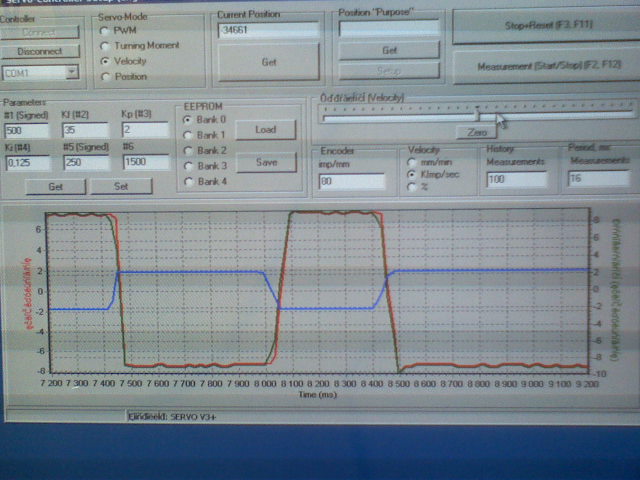The width and height of the screenshot is (640, 480).
Task: Click the red left y-axis title
Action: coord(28,293)
